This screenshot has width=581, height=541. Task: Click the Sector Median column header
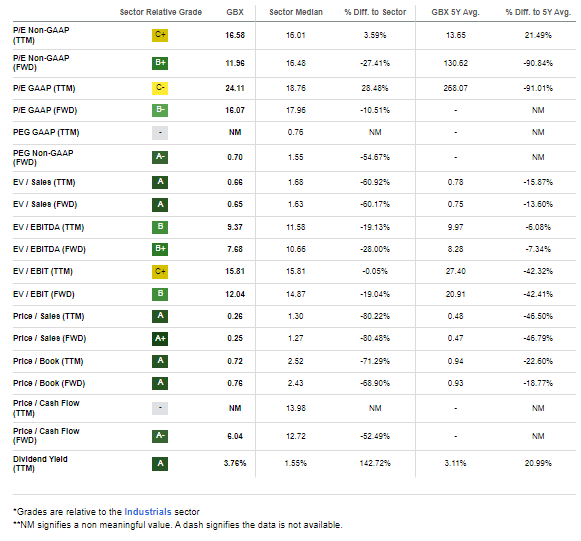[296, 12]
